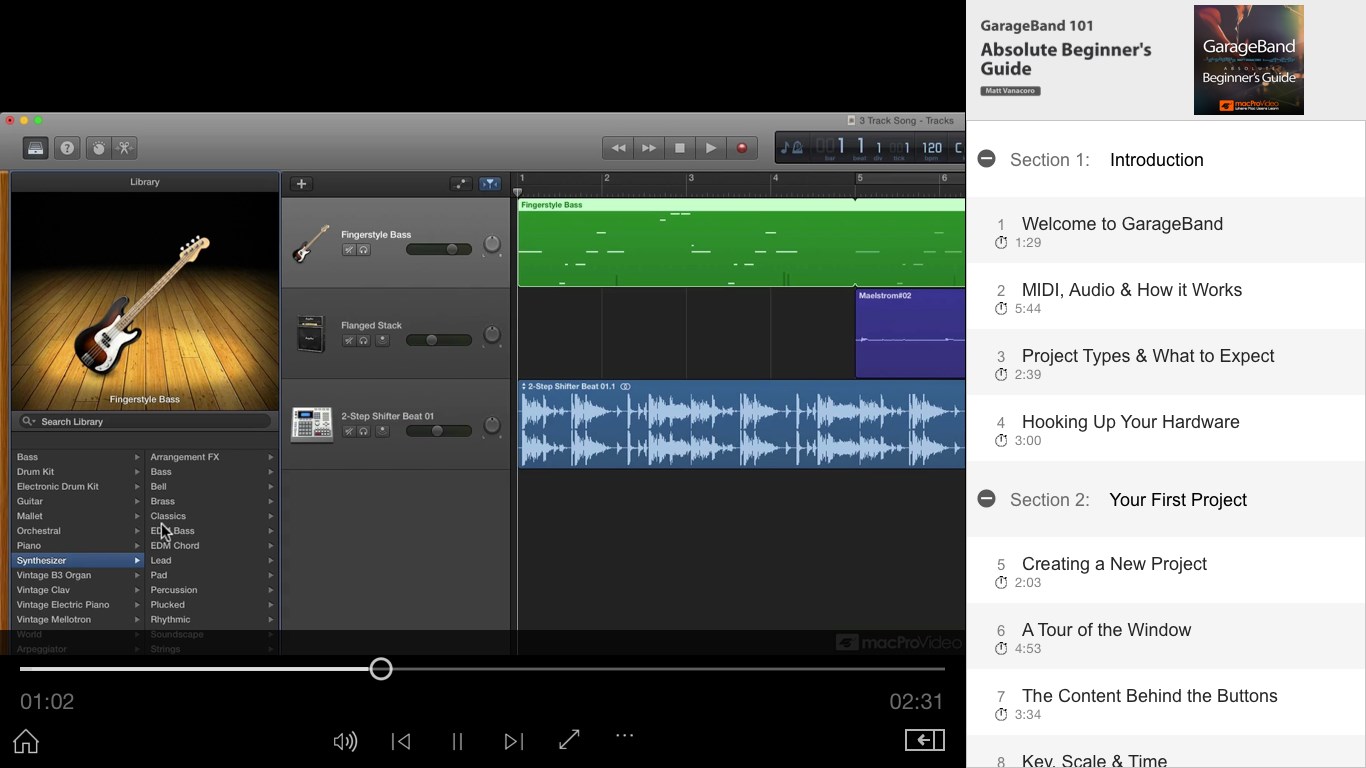Screen dimensions: 1366x768
Task: Click the video player volume speaker icon
Action: pyautogui.click(x=345, y=741)
